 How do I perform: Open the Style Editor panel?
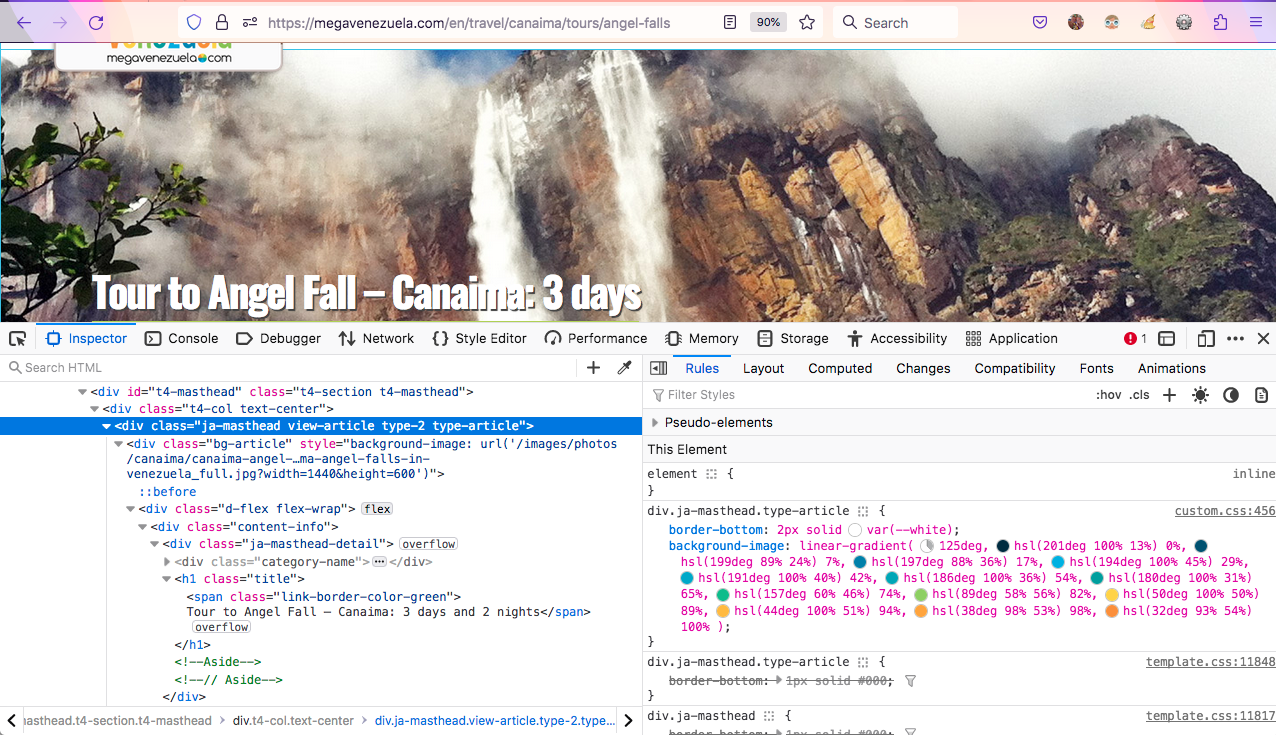[x=479, y=339]
